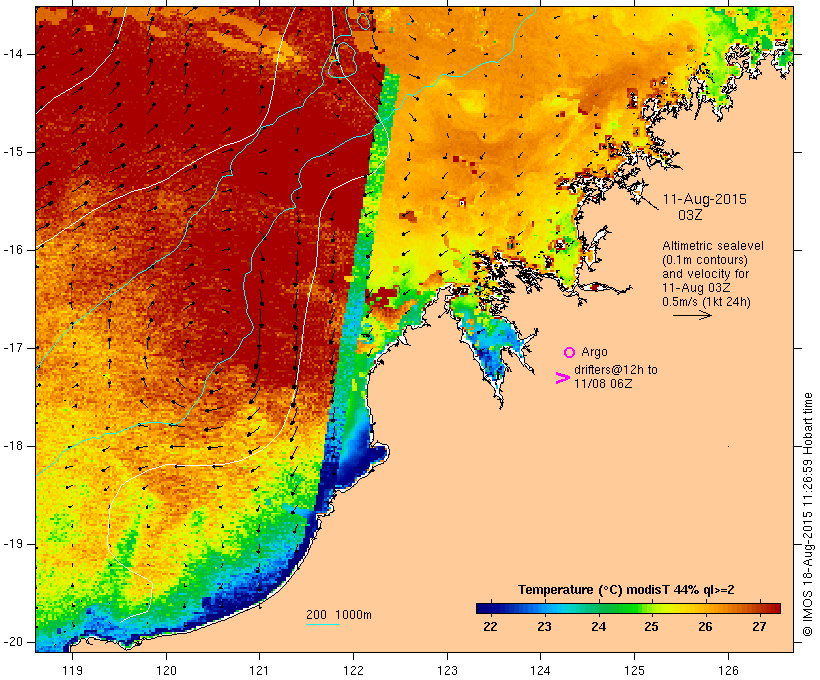
Task: Click the colorbar tick label '22'
Action: tap(490, 627)
